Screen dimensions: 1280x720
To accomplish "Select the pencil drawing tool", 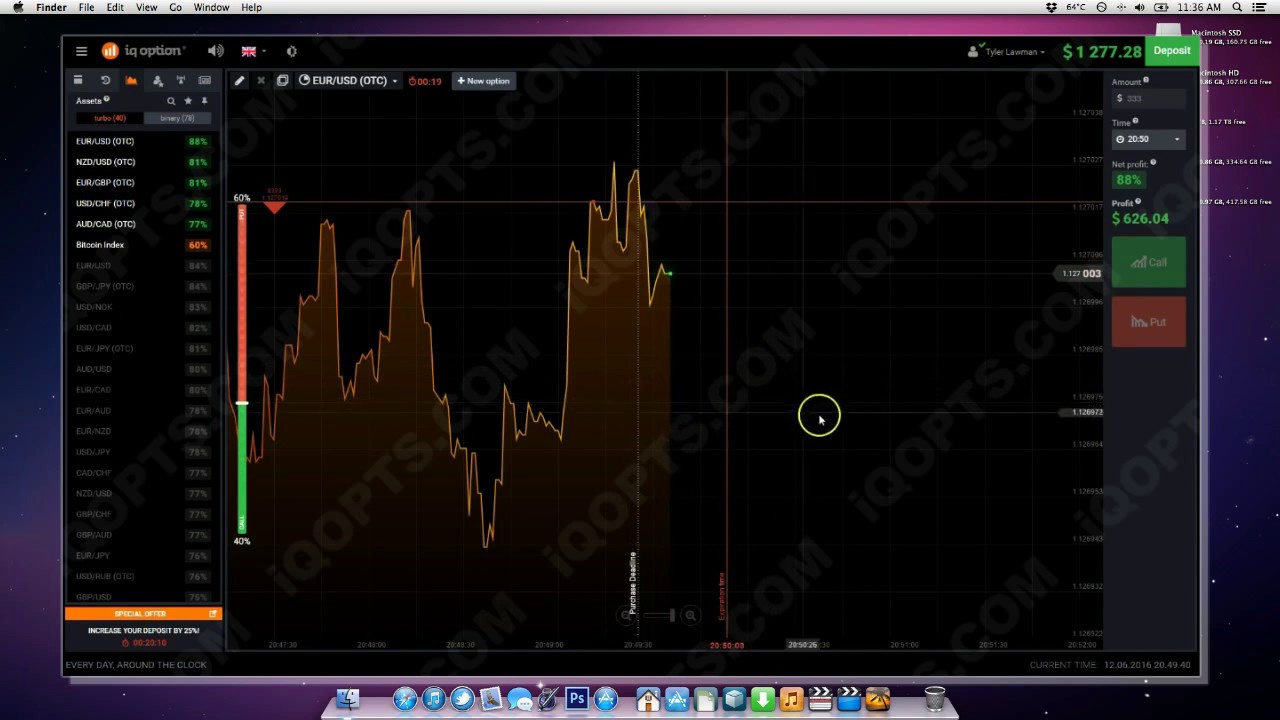I will pyautogui.click(x=239, y=81).
